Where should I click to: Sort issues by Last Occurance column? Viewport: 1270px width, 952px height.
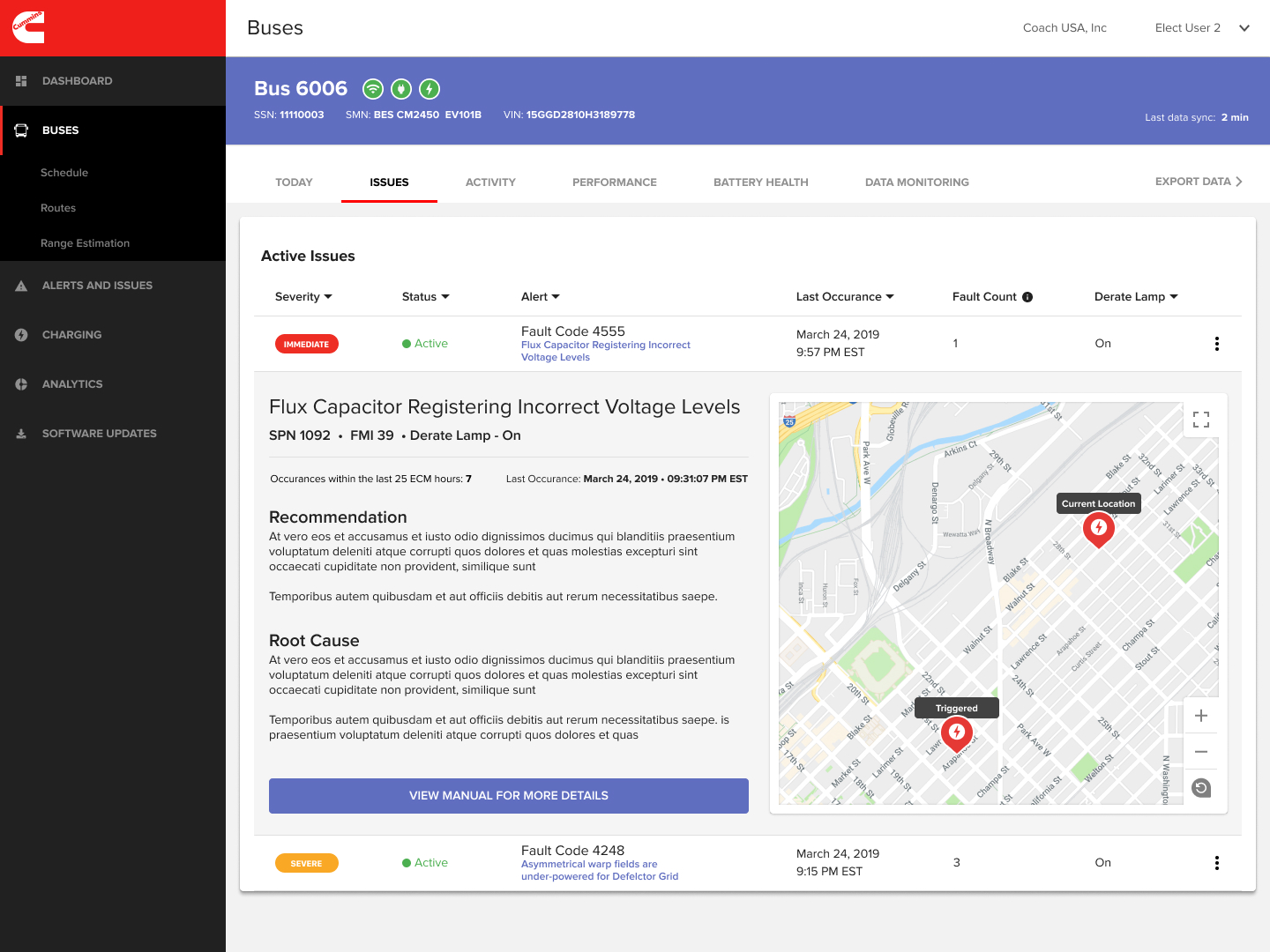845,297
